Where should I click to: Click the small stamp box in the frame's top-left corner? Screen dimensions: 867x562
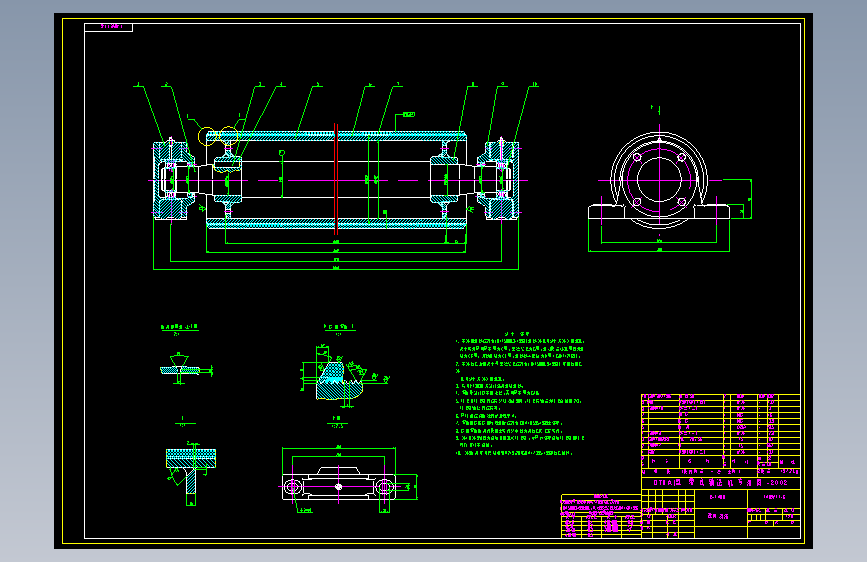[x=108, y=27]
